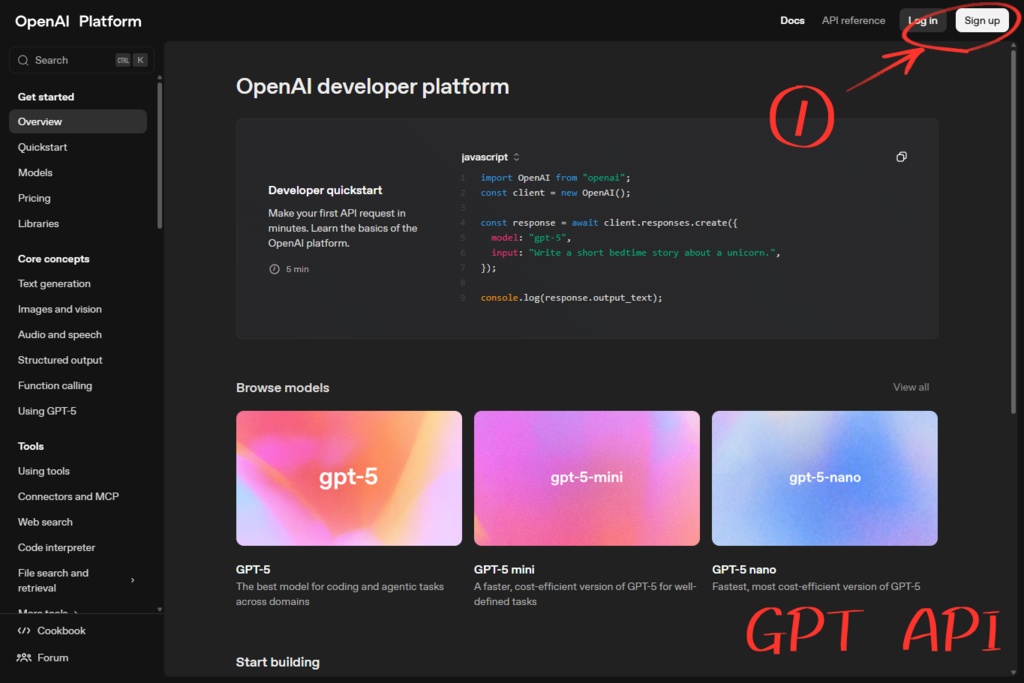Screen dimensions: 1024x683
Task: Click the Log in button
Action: click(922, 20)
